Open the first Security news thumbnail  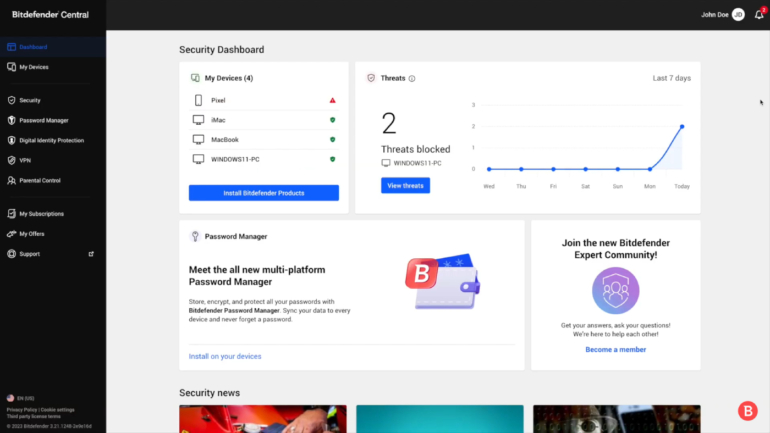pyautogui.click(x=263, y=419)
